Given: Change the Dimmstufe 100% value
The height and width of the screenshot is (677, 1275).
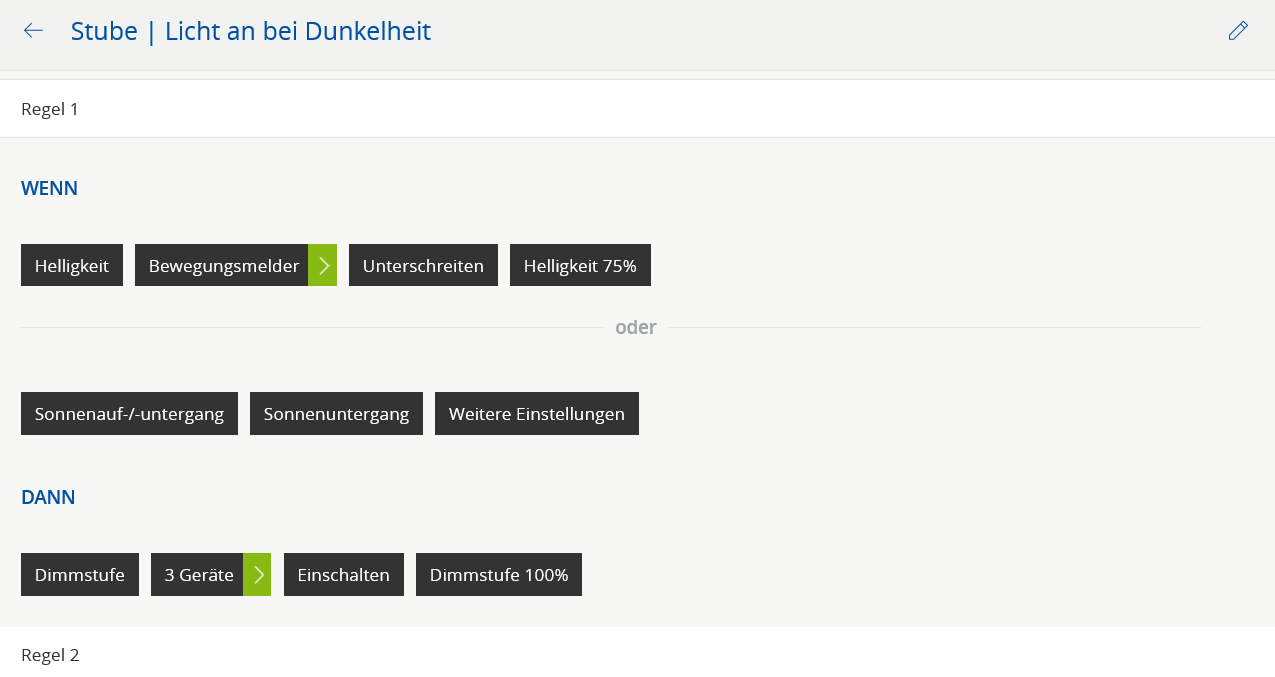Looking at the screenshot, I should pos(498,575).
